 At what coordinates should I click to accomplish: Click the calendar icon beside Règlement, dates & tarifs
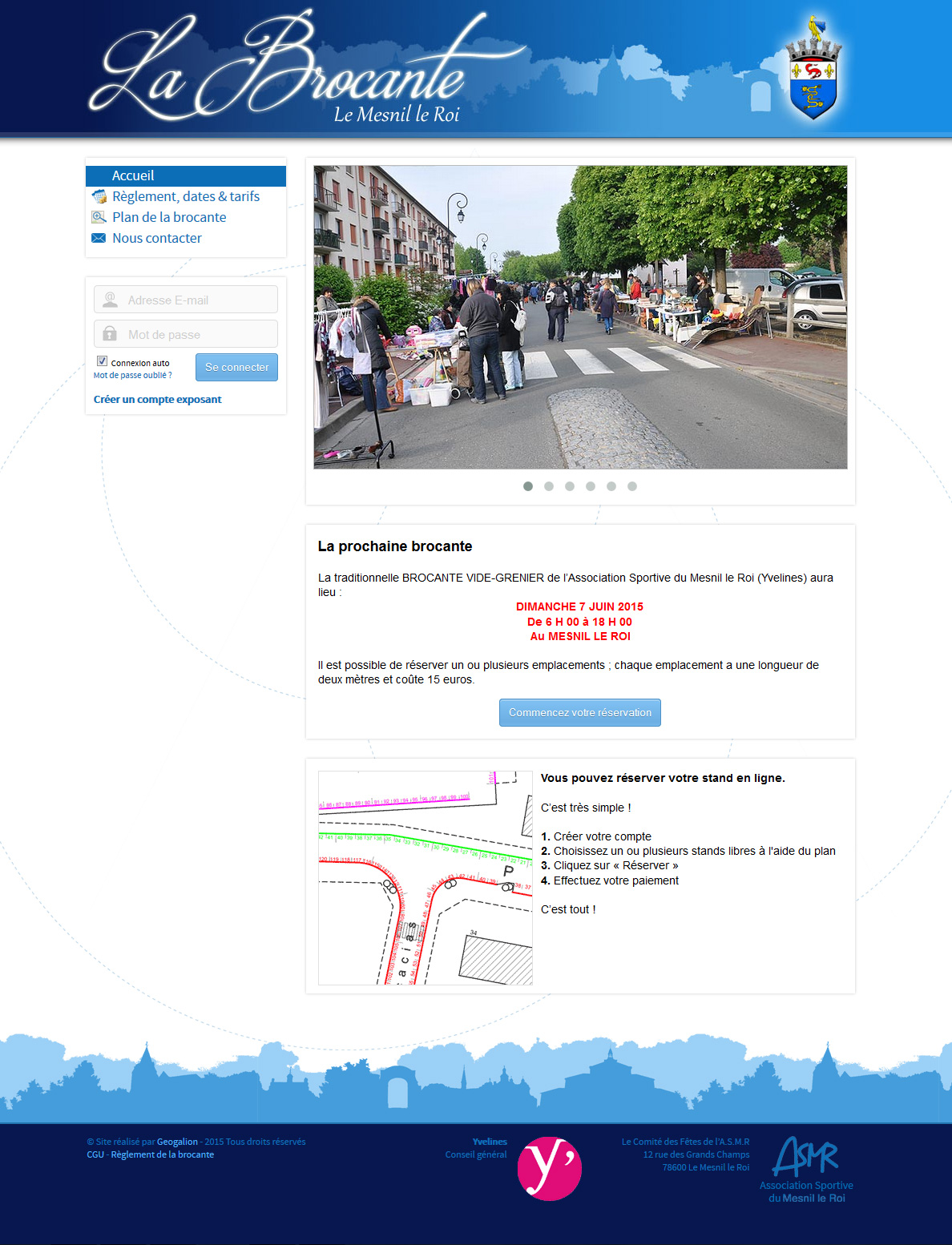coord(99,196)
